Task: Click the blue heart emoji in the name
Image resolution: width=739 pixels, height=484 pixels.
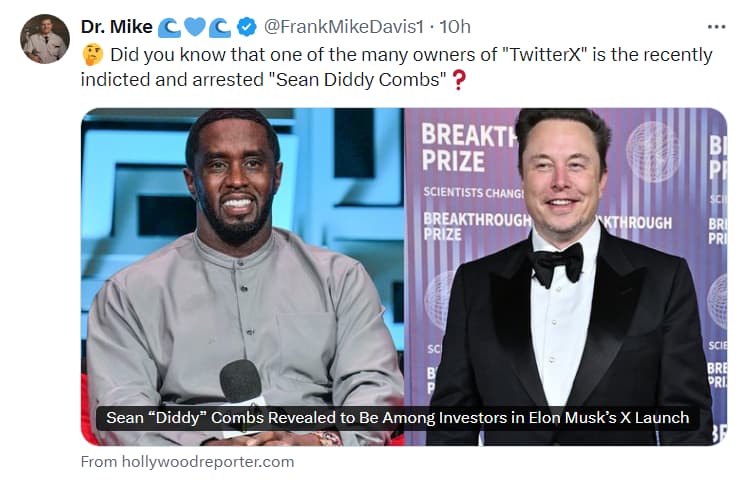Action: 194,27
